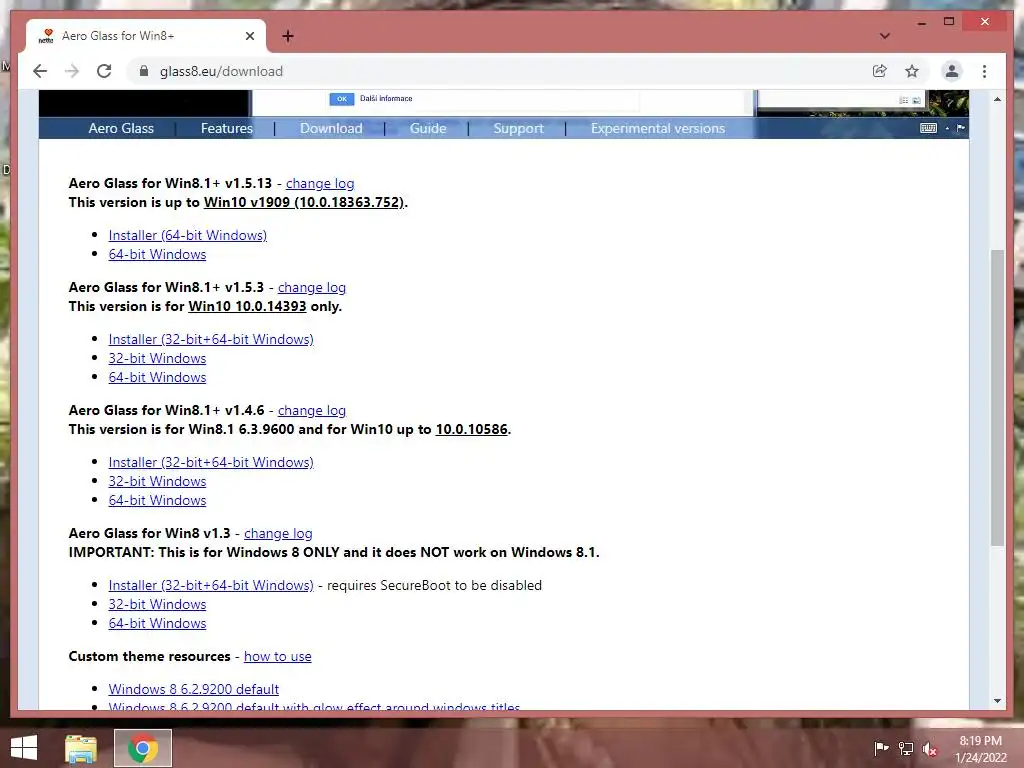Screen dimensions: 1024x768
Task: Download v1.5.3 Installer (32-bit+64-bit Windows)
Action: [x=211, y=339]
